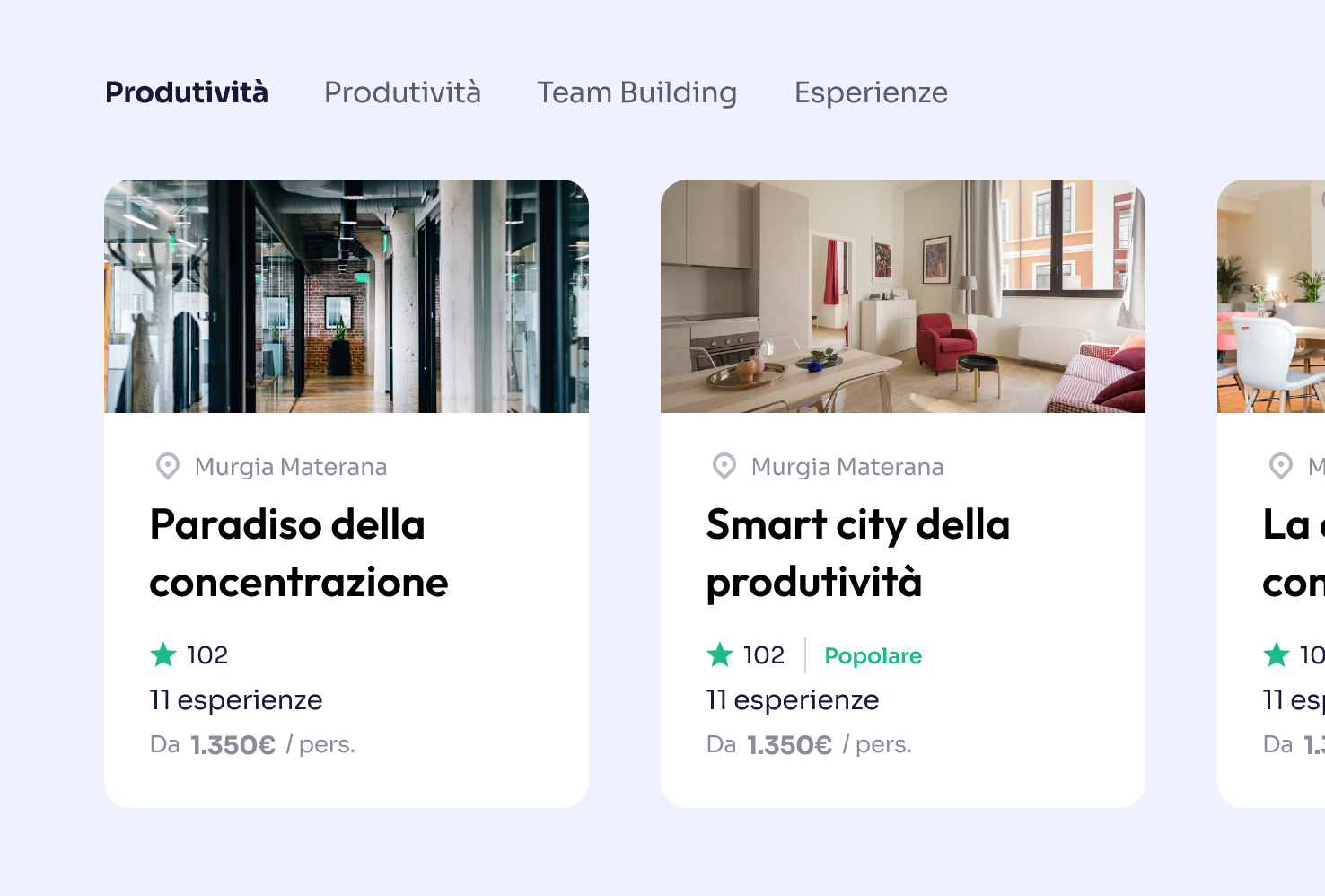Click location pin on Smart city card
This screenshot has height=896, width=1325.
click(724, 466)
